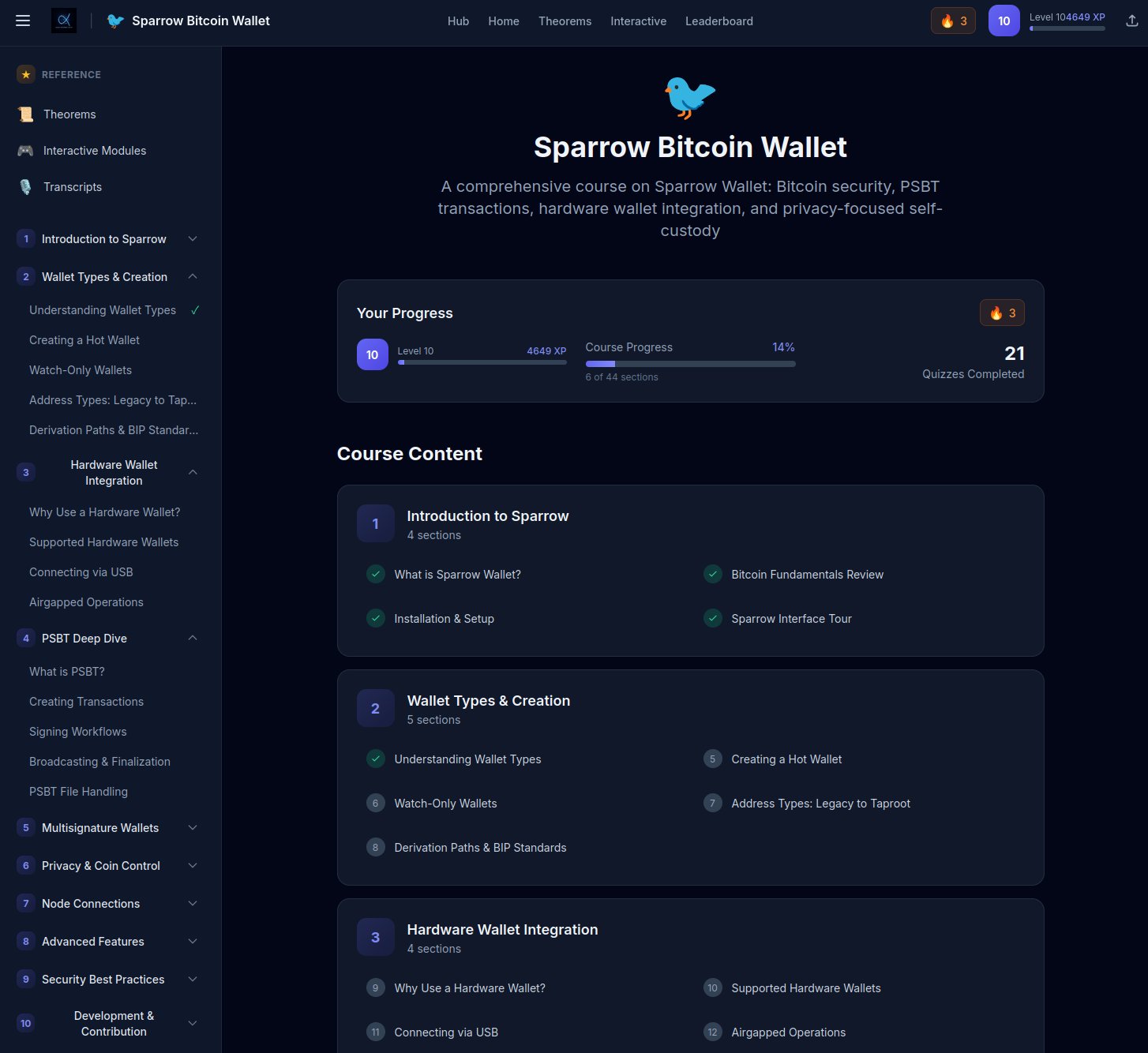Click the Transcripts microphone icon

coord(25,187)
